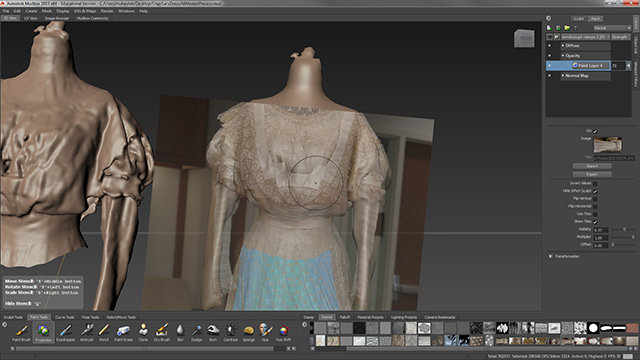This screenshot has width=640, height=360.
Task: Select the Sponge tool
Action: coord(249,333)
